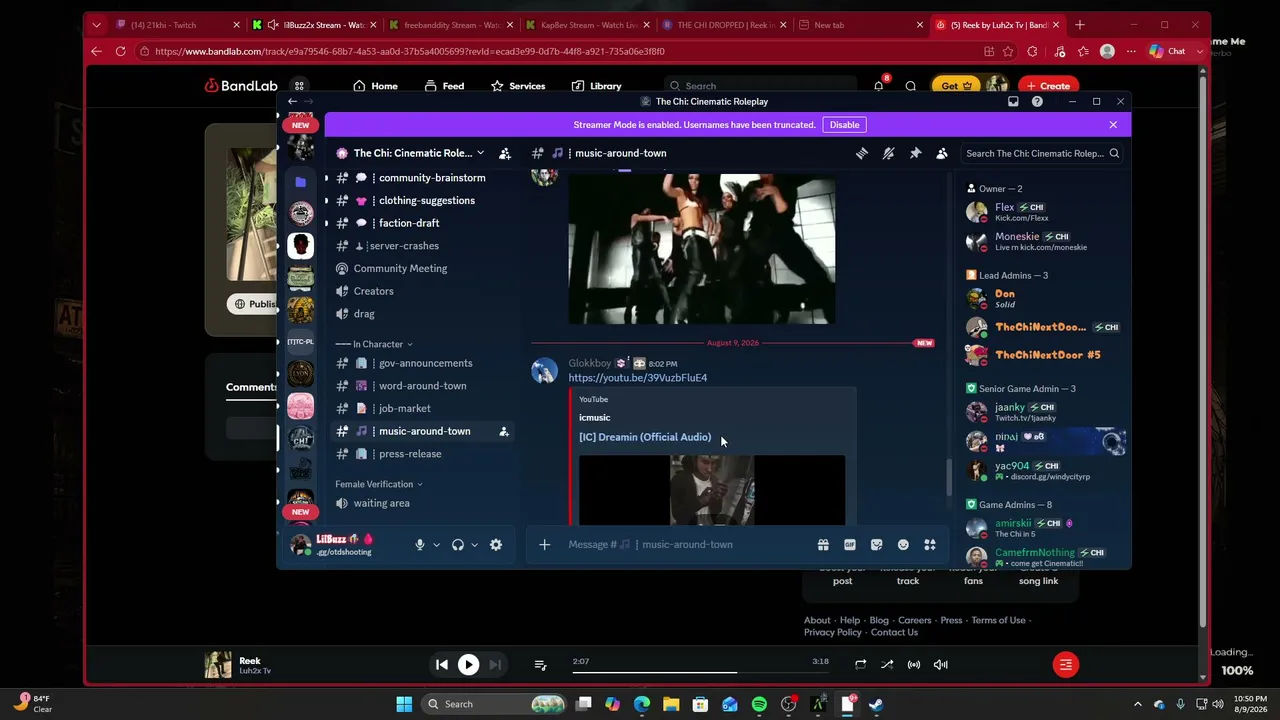Collapse the Female Verification category
Image resolution: width=1280 pixels, height=720 pixels.
(379, 484)
